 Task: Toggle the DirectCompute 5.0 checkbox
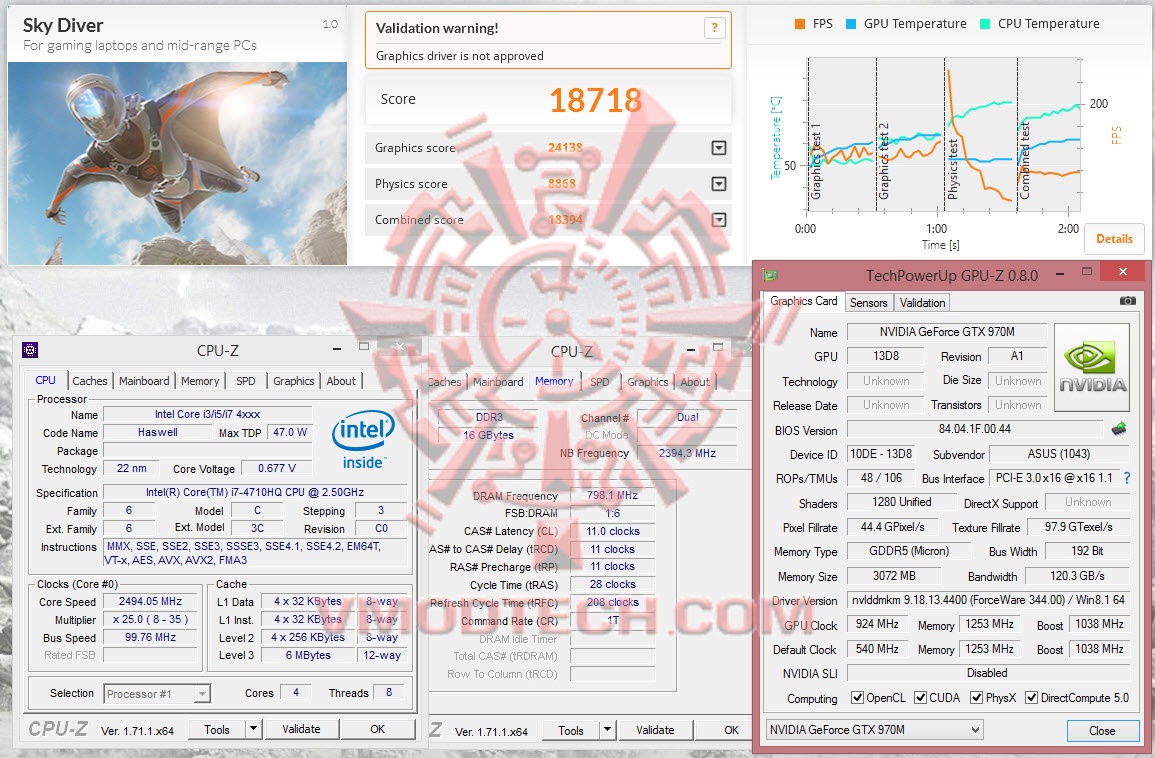(x=1032, y=698)
